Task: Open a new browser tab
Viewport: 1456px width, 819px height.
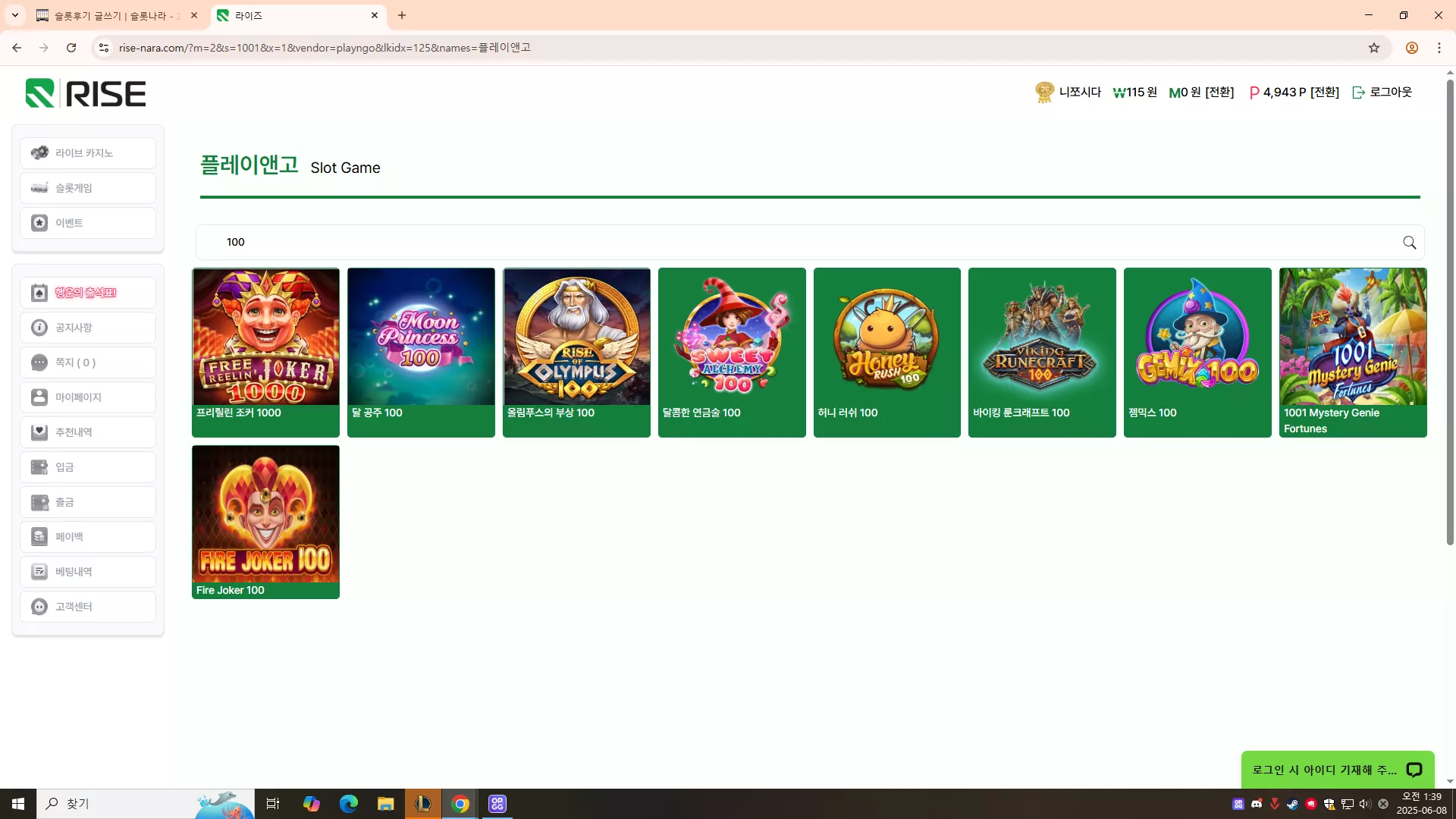Action: pyautogui.click(x=402, y=15)
